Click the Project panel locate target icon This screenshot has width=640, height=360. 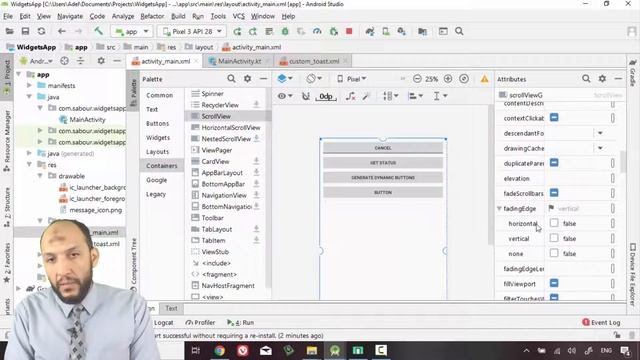click(x=64, y=61)
